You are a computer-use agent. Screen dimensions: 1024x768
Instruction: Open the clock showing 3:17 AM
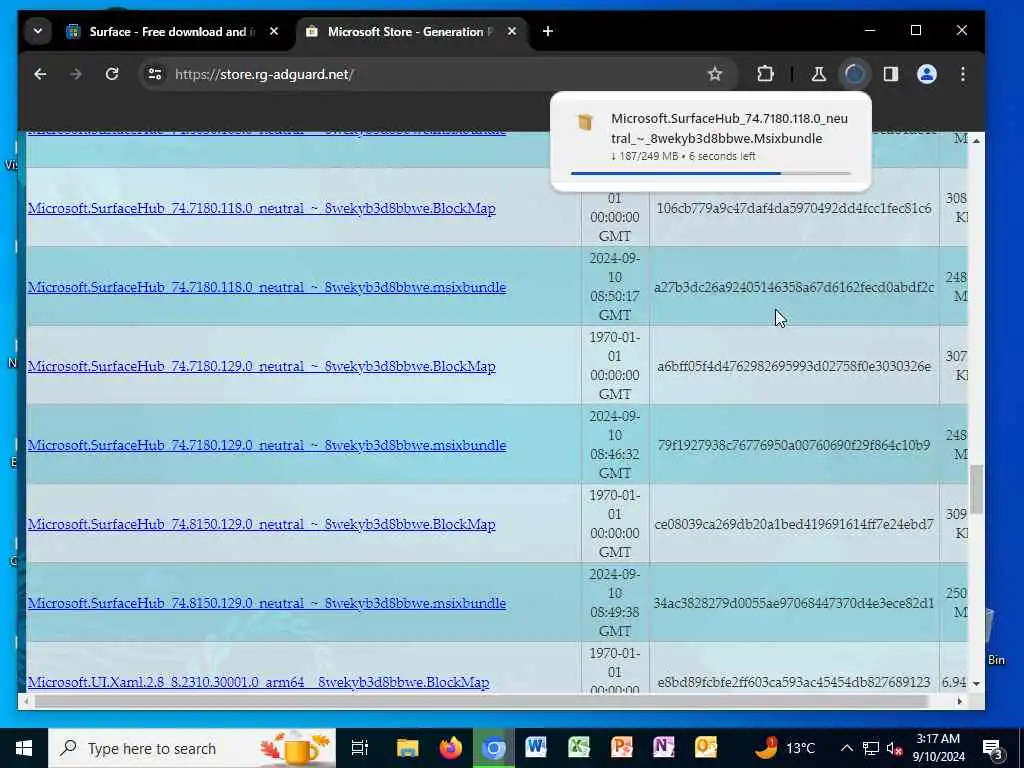[x=938, y=748]
